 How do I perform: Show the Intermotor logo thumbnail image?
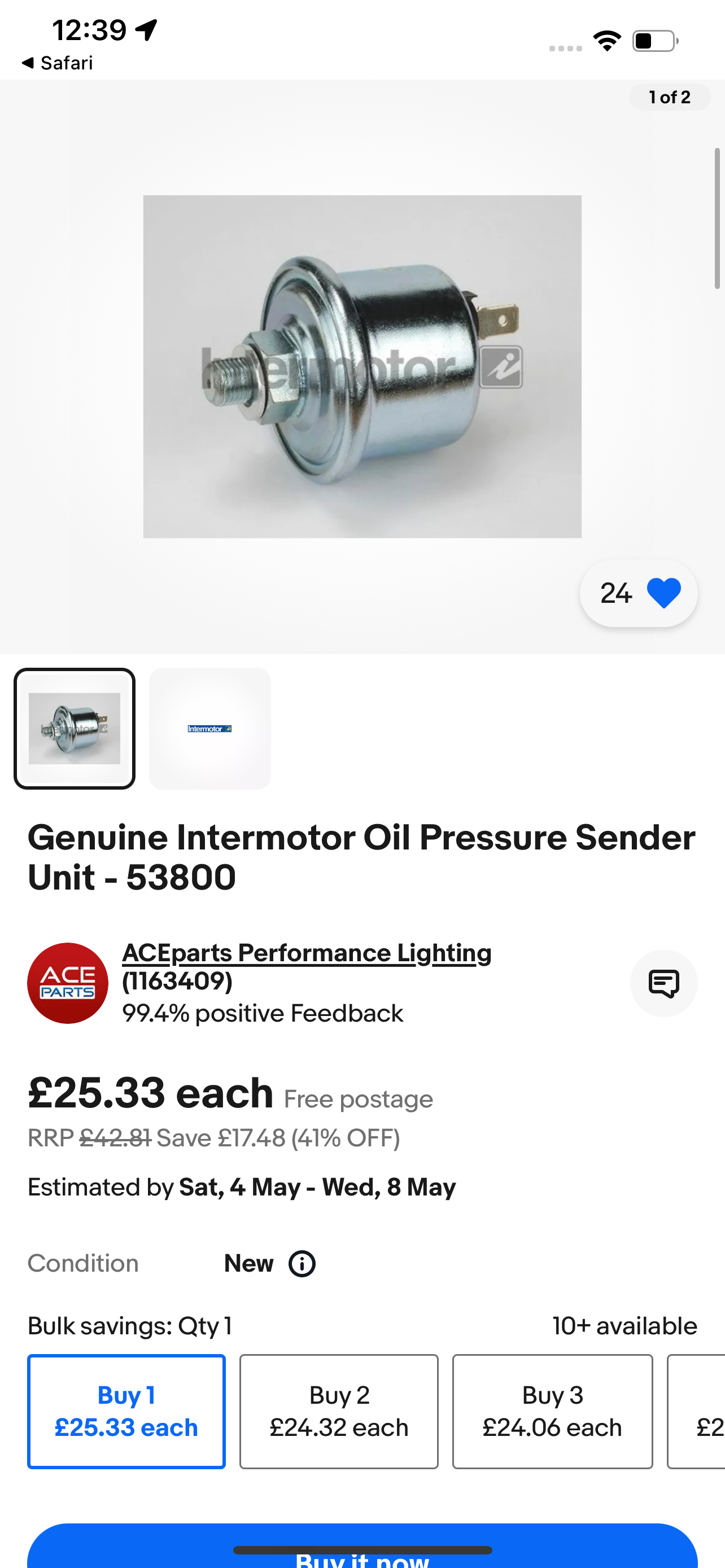(210, 729)
